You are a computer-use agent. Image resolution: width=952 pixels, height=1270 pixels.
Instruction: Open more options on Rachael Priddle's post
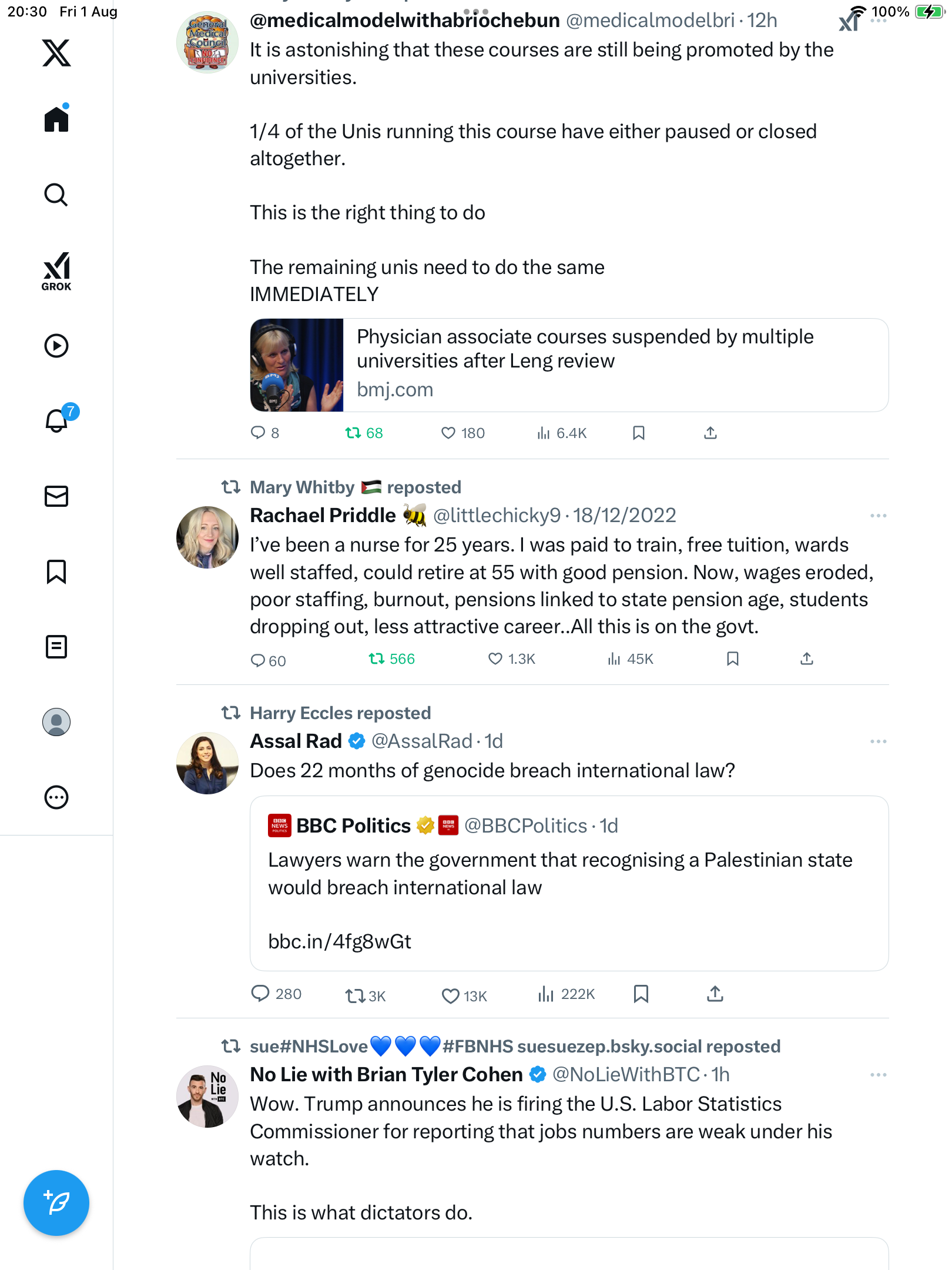878,516
